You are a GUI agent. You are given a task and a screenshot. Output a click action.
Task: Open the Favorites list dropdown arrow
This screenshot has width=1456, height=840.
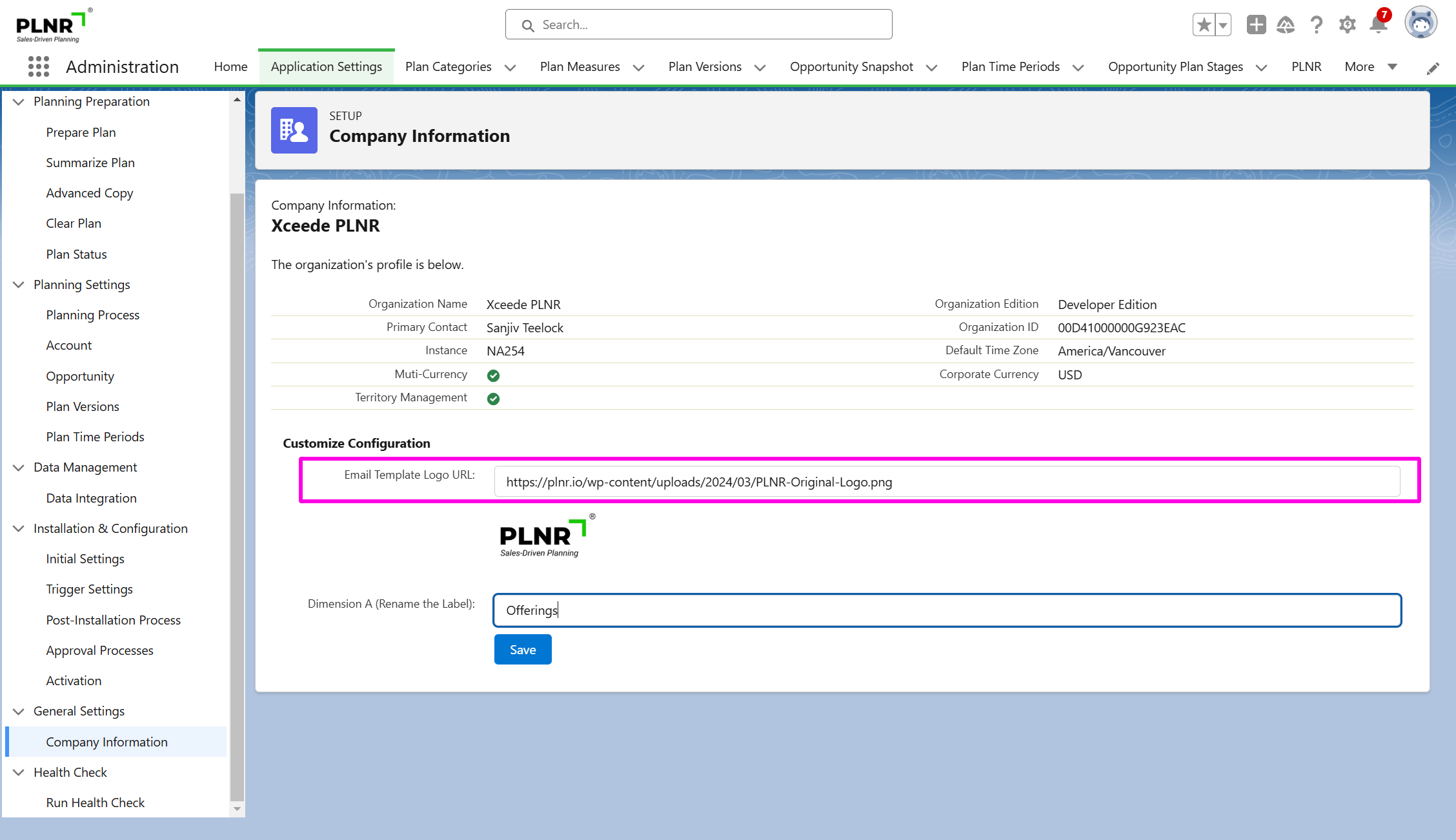(1223, 25)
